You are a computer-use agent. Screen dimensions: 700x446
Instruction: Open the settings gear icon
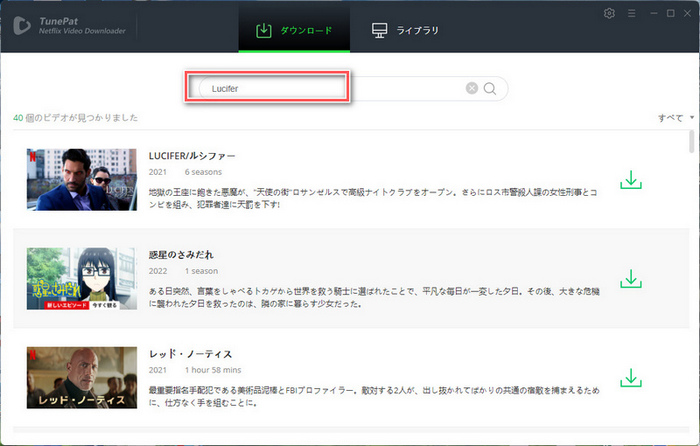[609, 13]
